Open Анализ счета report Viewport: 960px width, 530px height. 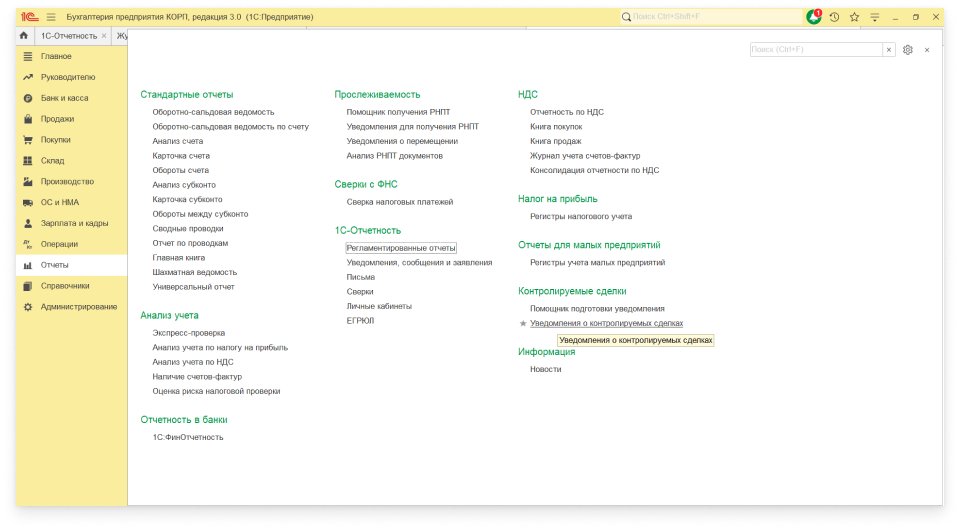178,141
